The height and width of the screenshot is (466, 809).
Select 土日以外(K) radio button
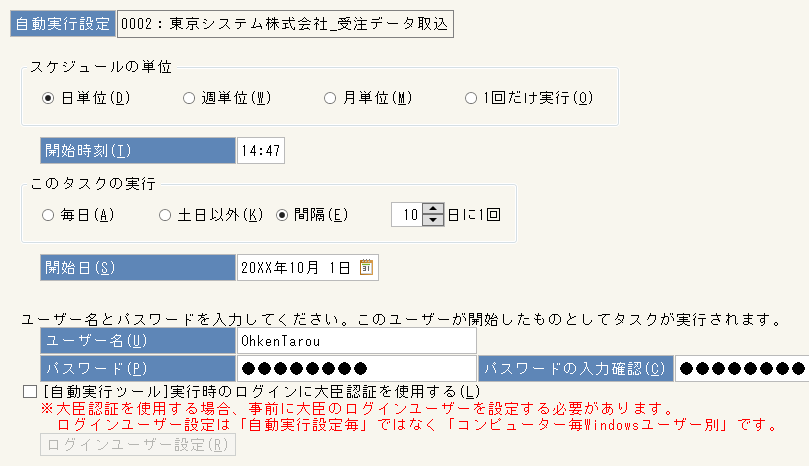coord(165,215)
